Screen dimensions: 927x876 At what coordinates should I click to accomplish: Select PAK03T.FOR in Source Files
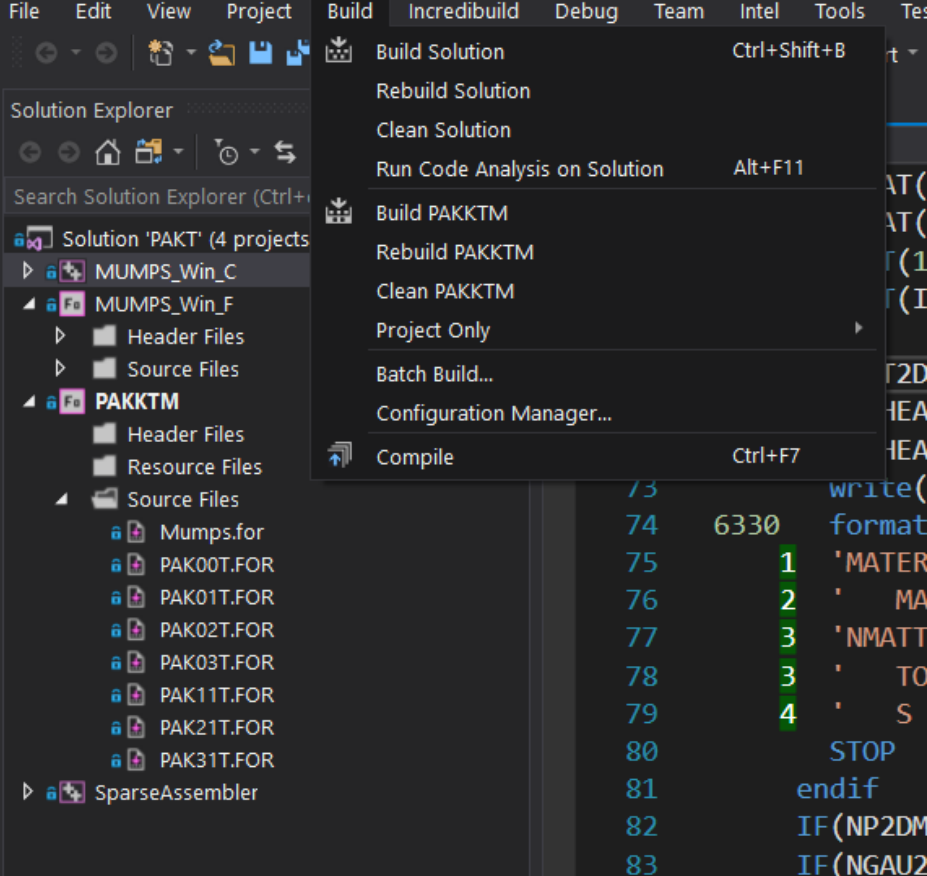tap(217, 663)
